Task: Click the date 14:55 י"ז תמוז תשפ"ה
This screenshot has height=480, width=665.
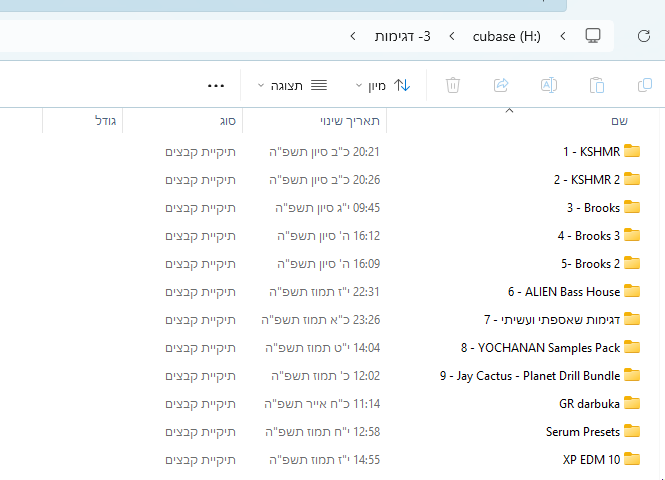Action: pyautogui.click(x=324, y=459)
